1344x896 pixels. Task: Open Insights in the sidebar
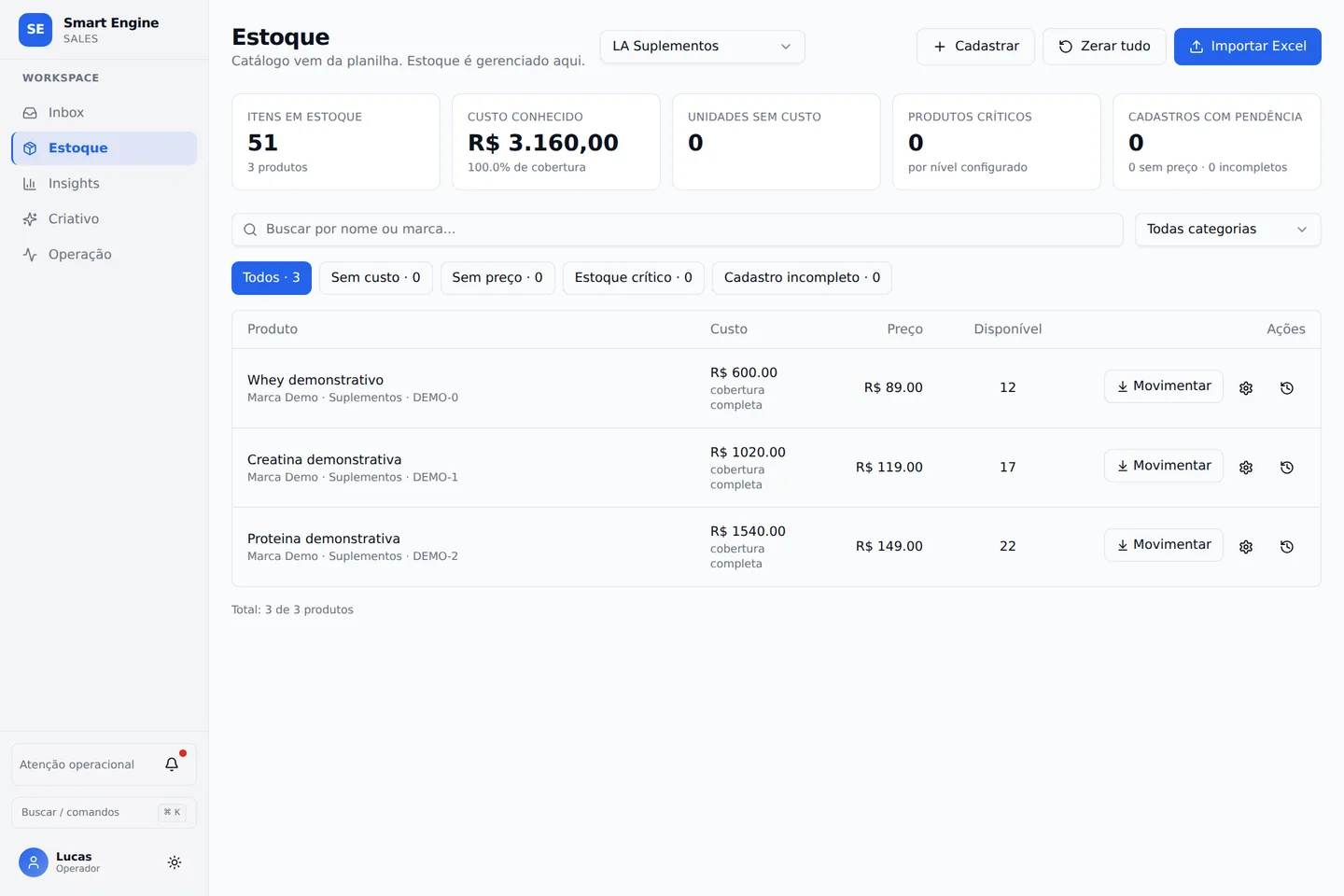point(104,184)
